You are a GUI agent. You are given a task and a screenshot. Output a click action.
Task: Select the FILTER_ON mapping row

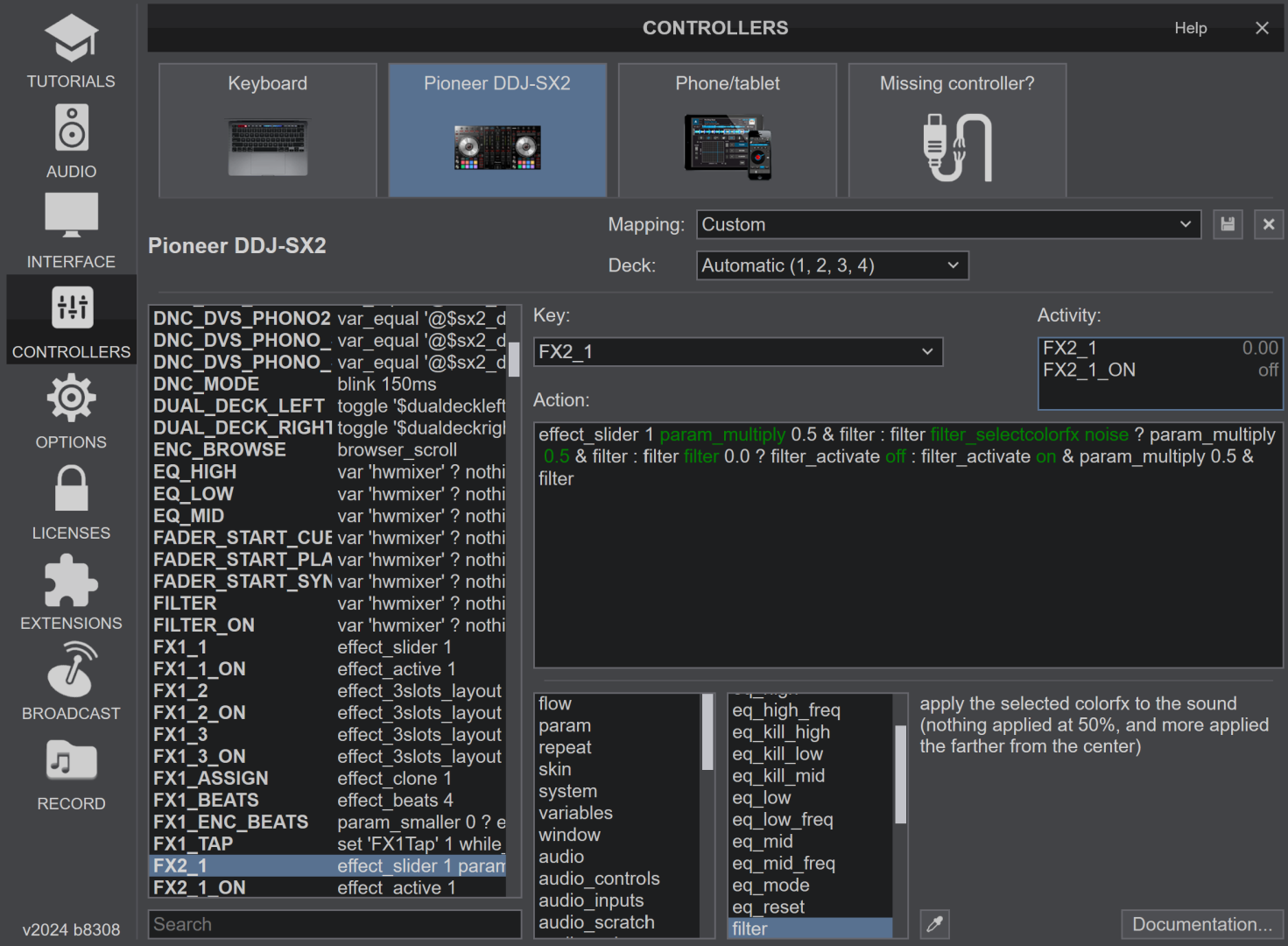327,625
